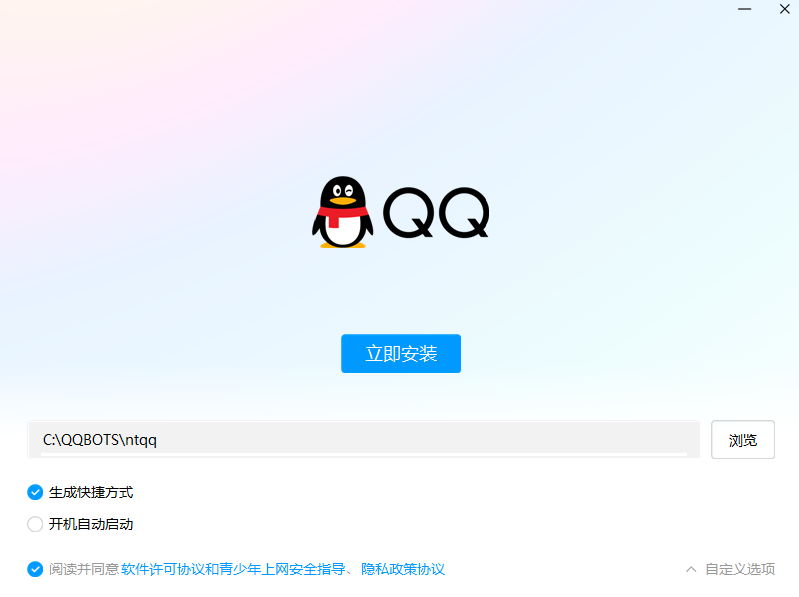The width and height of the screenshot is (799, 597).
Task: Click the QQ penguin mascot logo
Action: [x=342, y=212]
